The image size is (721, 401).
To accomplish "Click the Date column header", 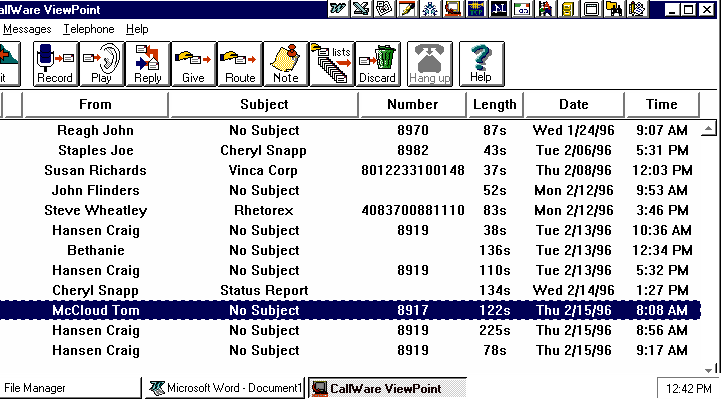I will coord(574,105).
